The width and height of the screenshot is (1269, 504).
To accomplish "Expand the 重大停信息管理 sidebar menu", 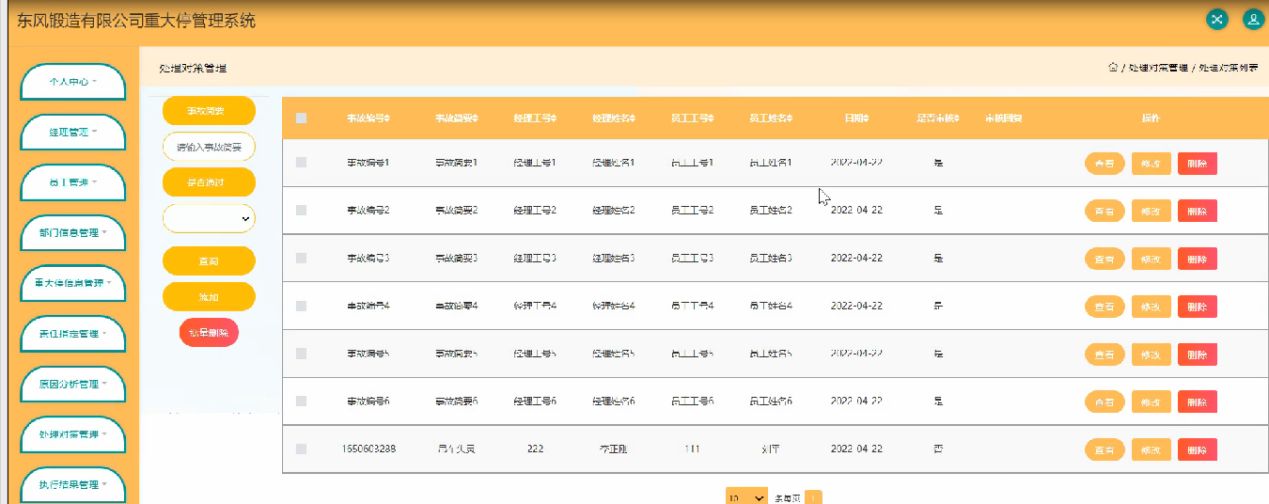I will coord(74,283).
